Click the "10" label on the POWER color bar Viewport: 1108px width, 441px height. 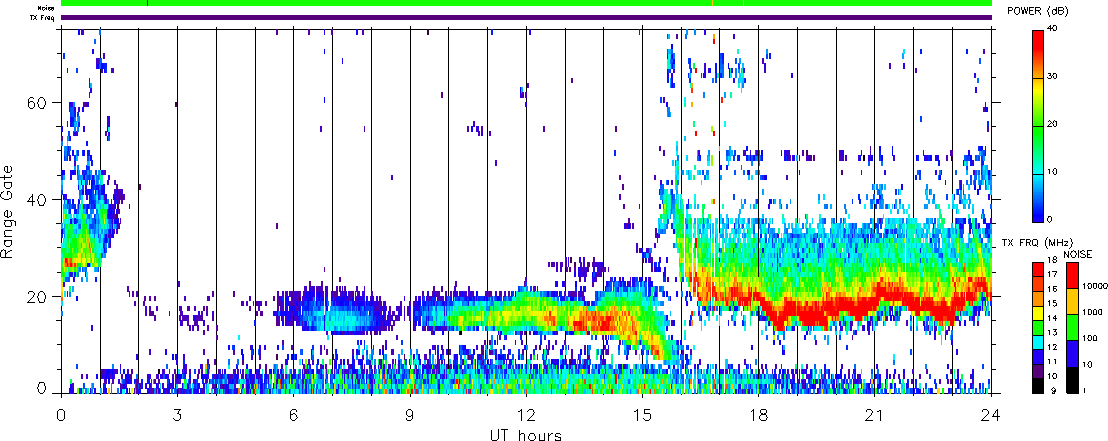1052,172
